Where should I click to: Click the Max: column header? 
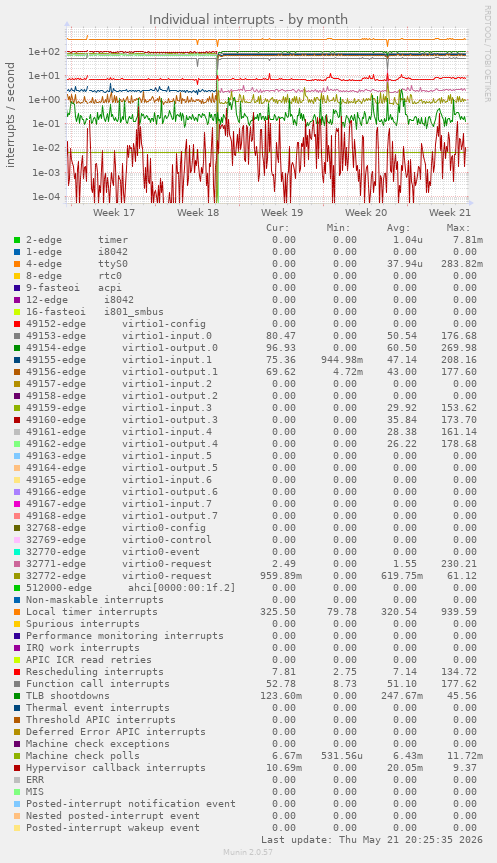[458, 228]
